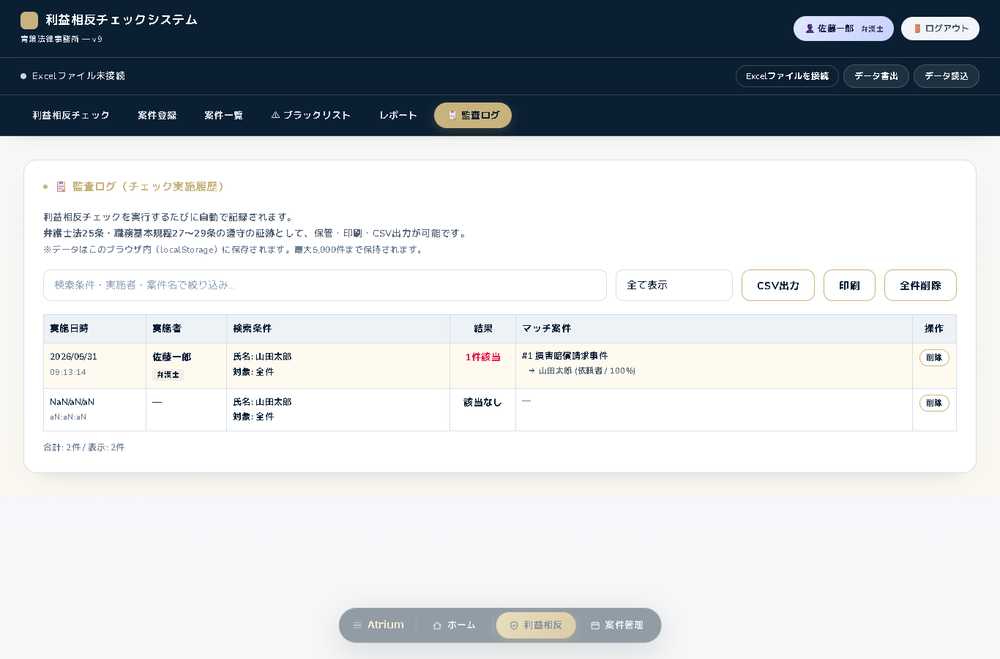Screen dimensions: 1000x659
Task: Click the 09:13:14 time value
Action: pos(68,372)
